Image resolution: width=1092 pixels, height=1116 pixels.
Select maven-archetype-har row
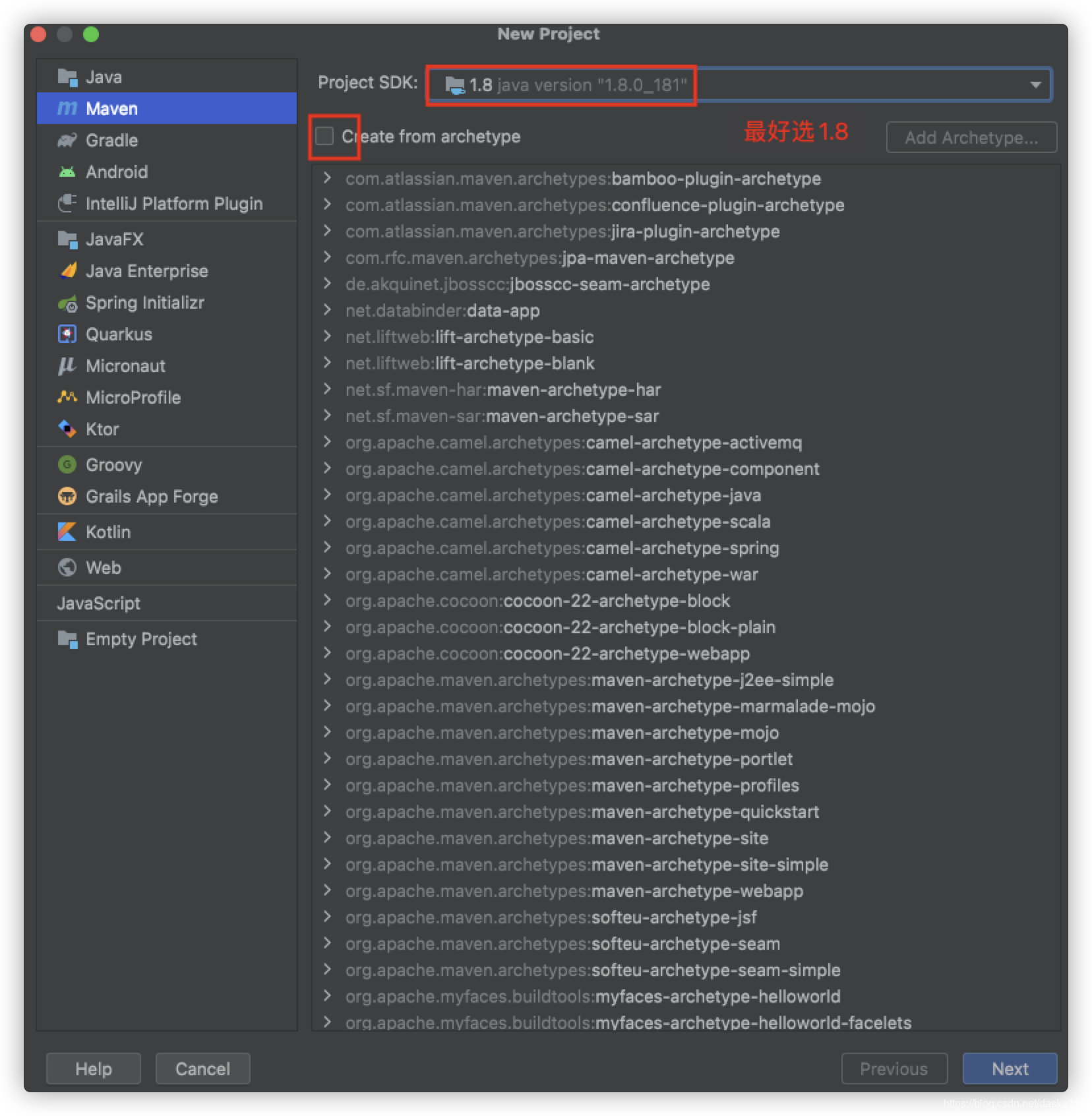click(686, 390)
